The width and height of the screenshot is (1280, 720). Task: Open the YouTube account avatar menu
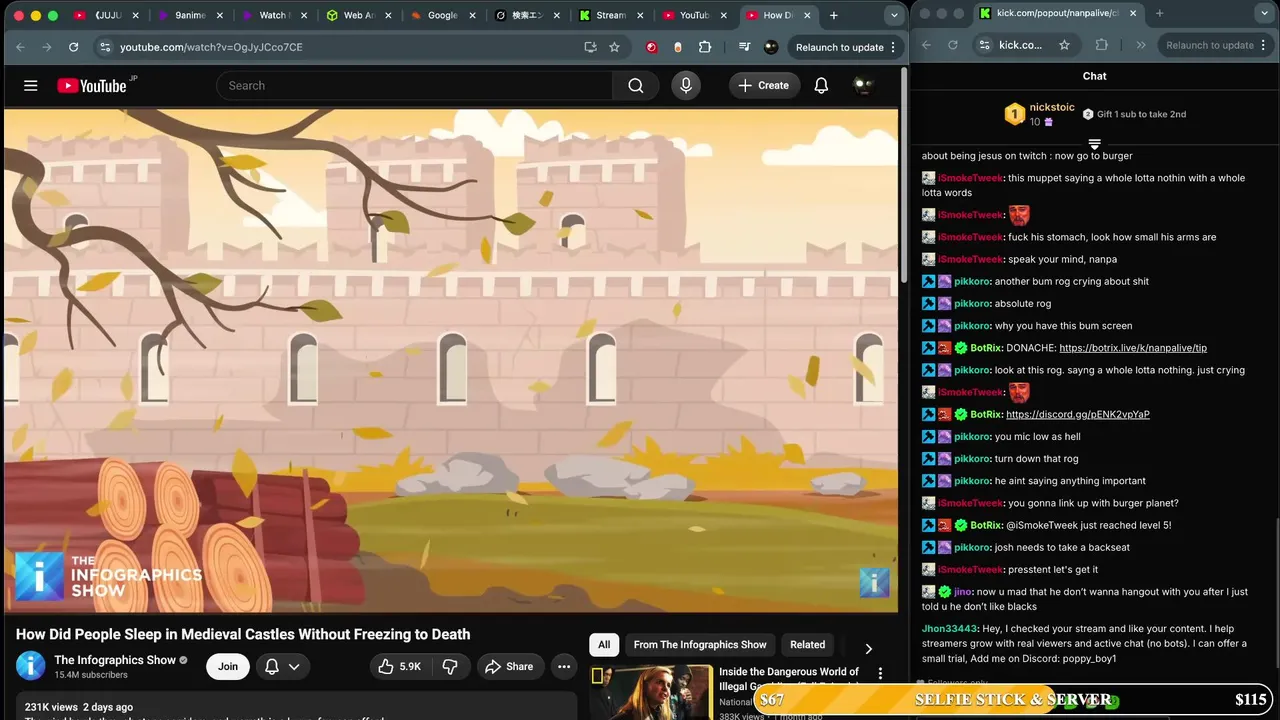point(863,86)
